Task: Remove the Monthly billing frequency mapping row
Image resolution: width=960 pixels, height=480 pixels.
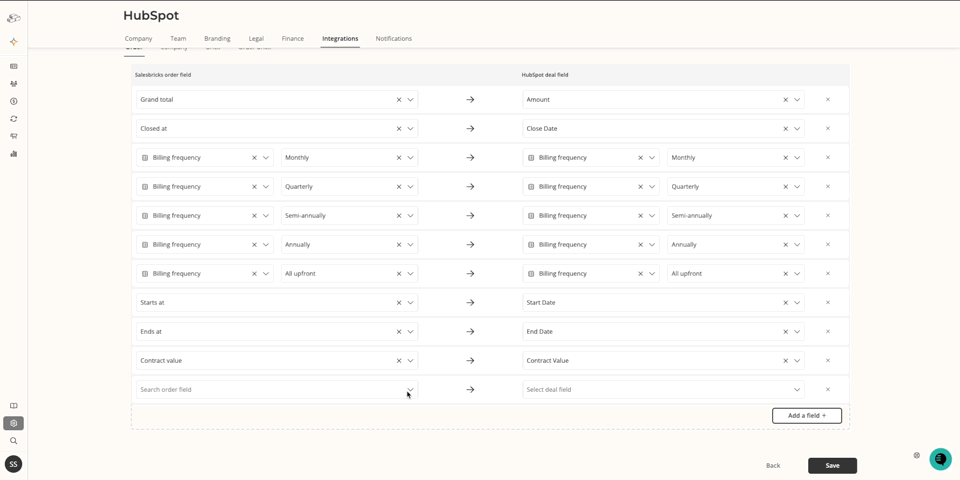Action: point(828,157)
